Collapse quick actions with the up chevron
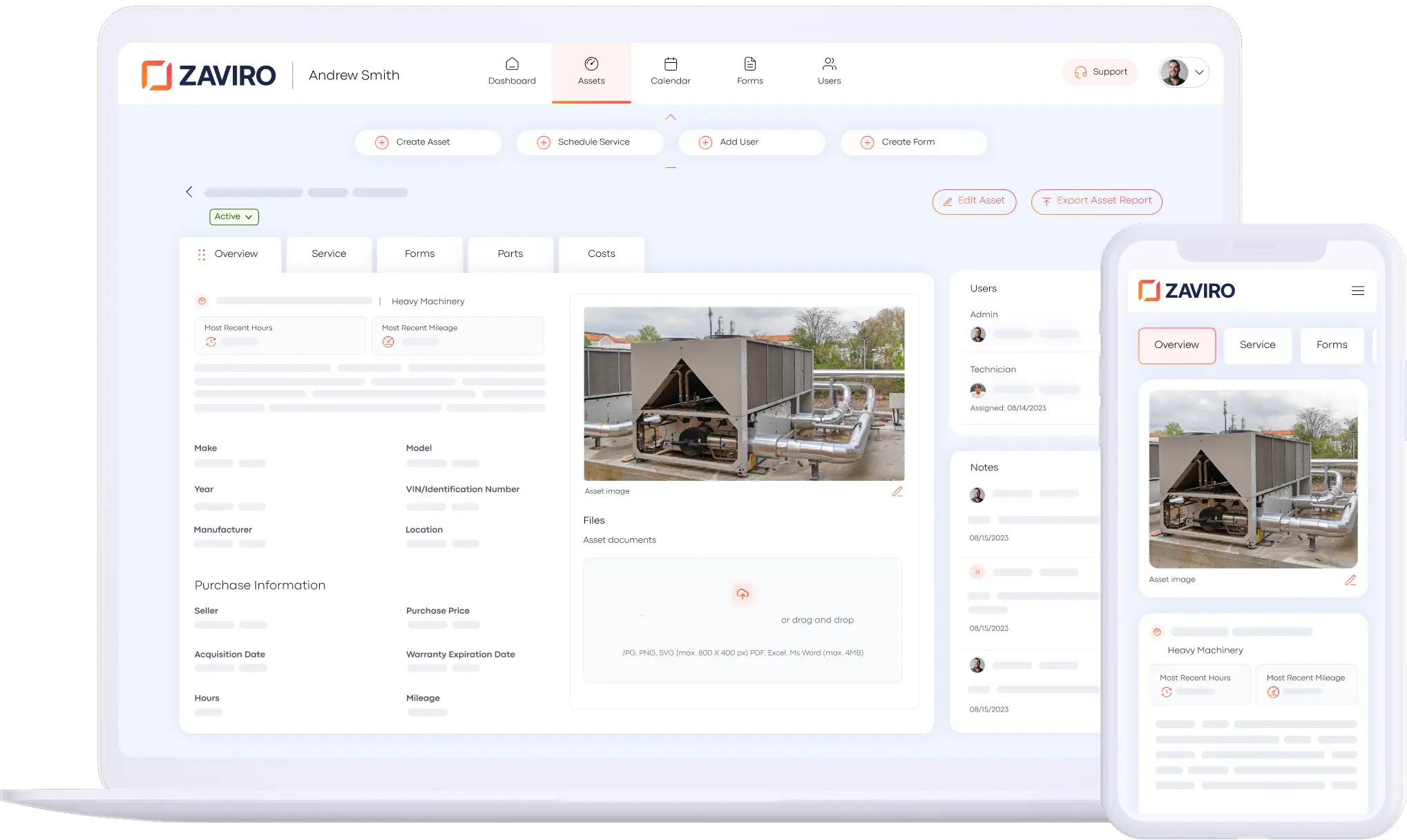Viewport: 1407px width, 840px height. pos(671,117)
